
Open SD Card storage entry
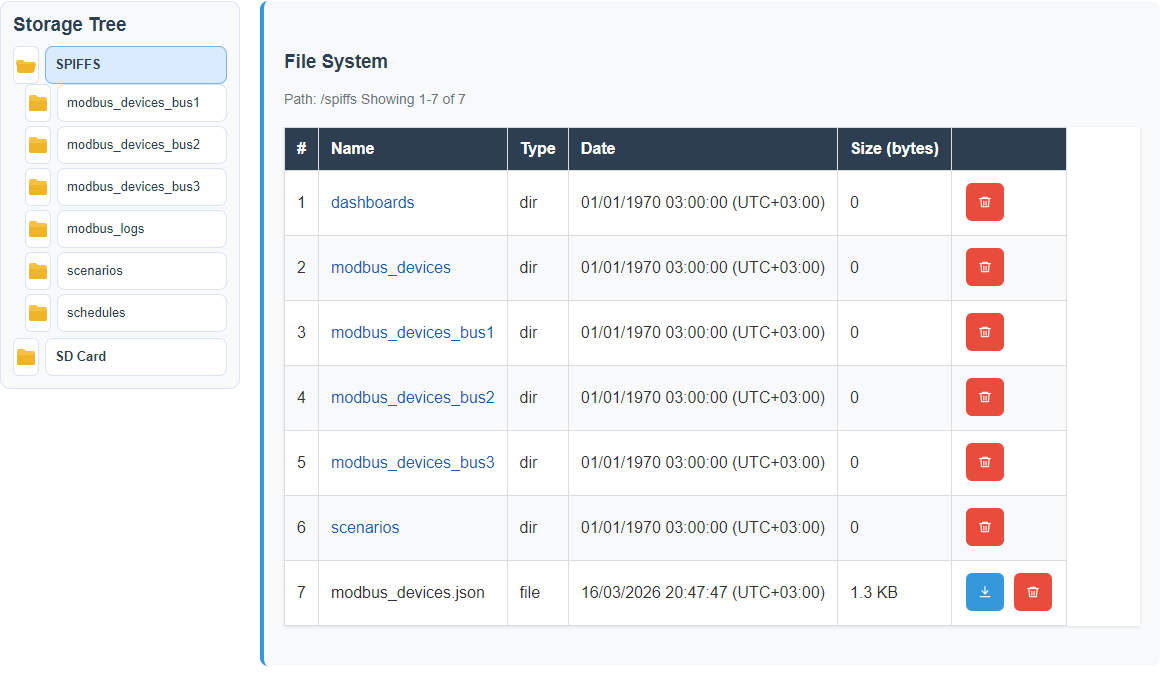[135, 356]
